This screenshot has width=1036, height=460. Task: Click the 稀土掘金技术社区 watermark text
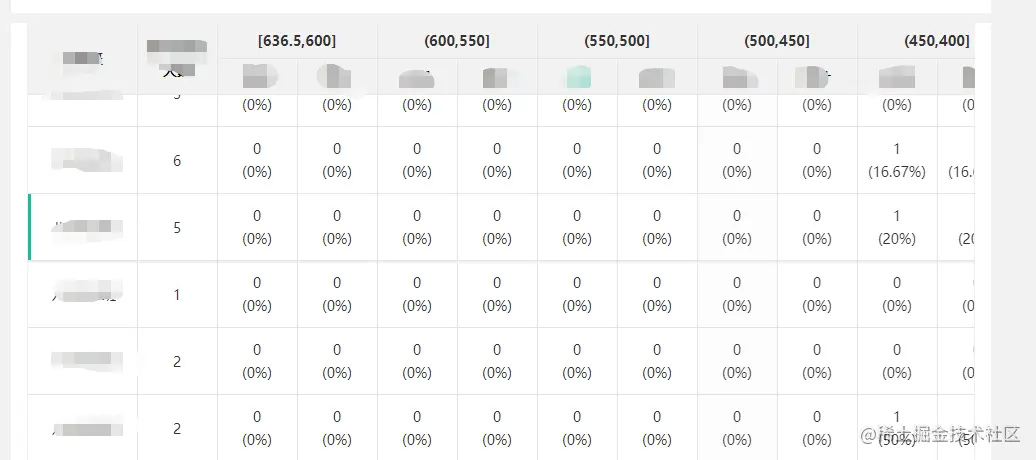click(948, 435)
